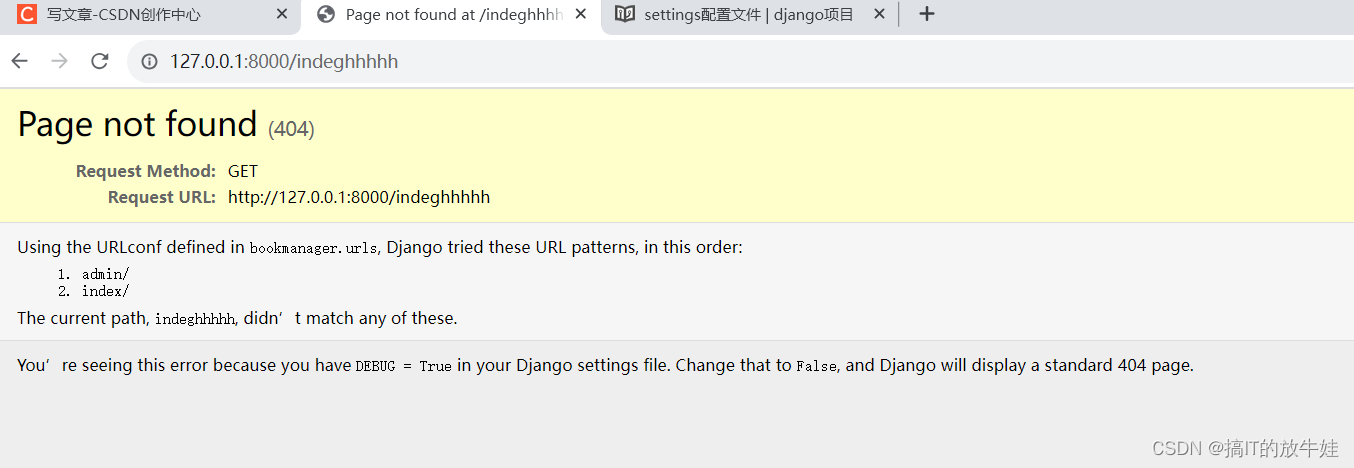Screen dimensions: 1354x468
Task: Click the DEBUG = True code text
Action: (x=404, y=366)
